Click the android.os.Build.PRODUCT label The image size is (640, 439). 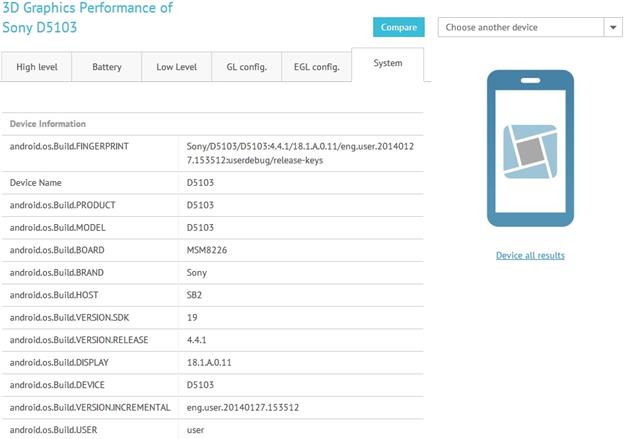point(62,205)
